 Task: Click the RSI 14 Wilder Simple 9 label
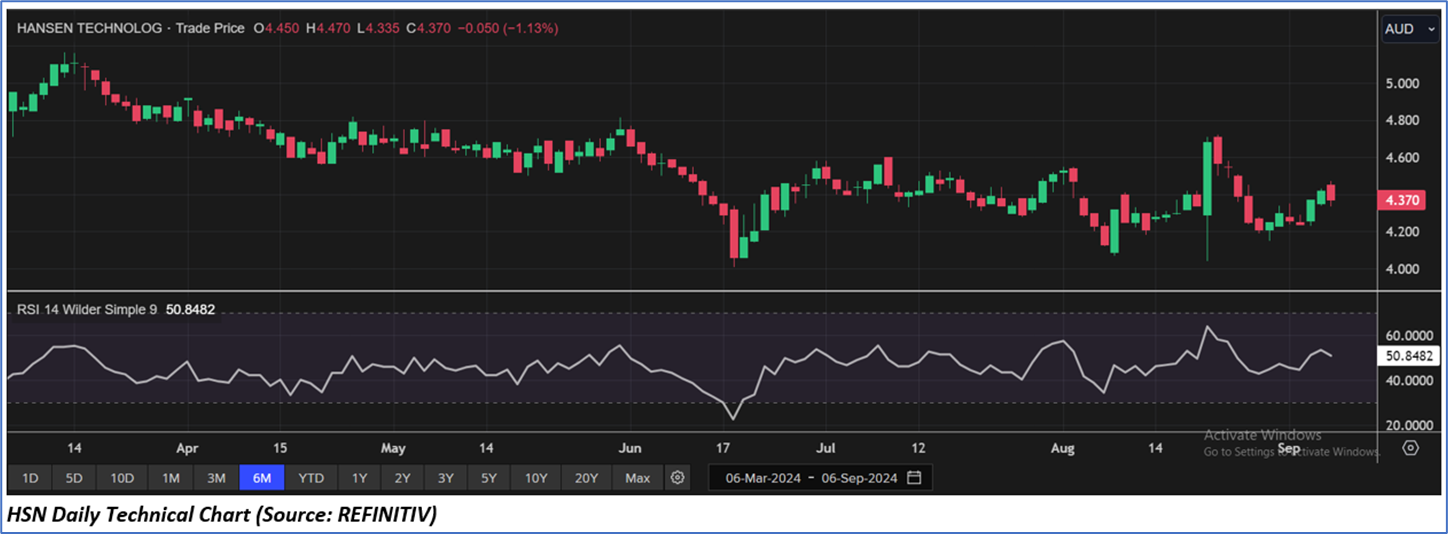(x=87, y=310)
